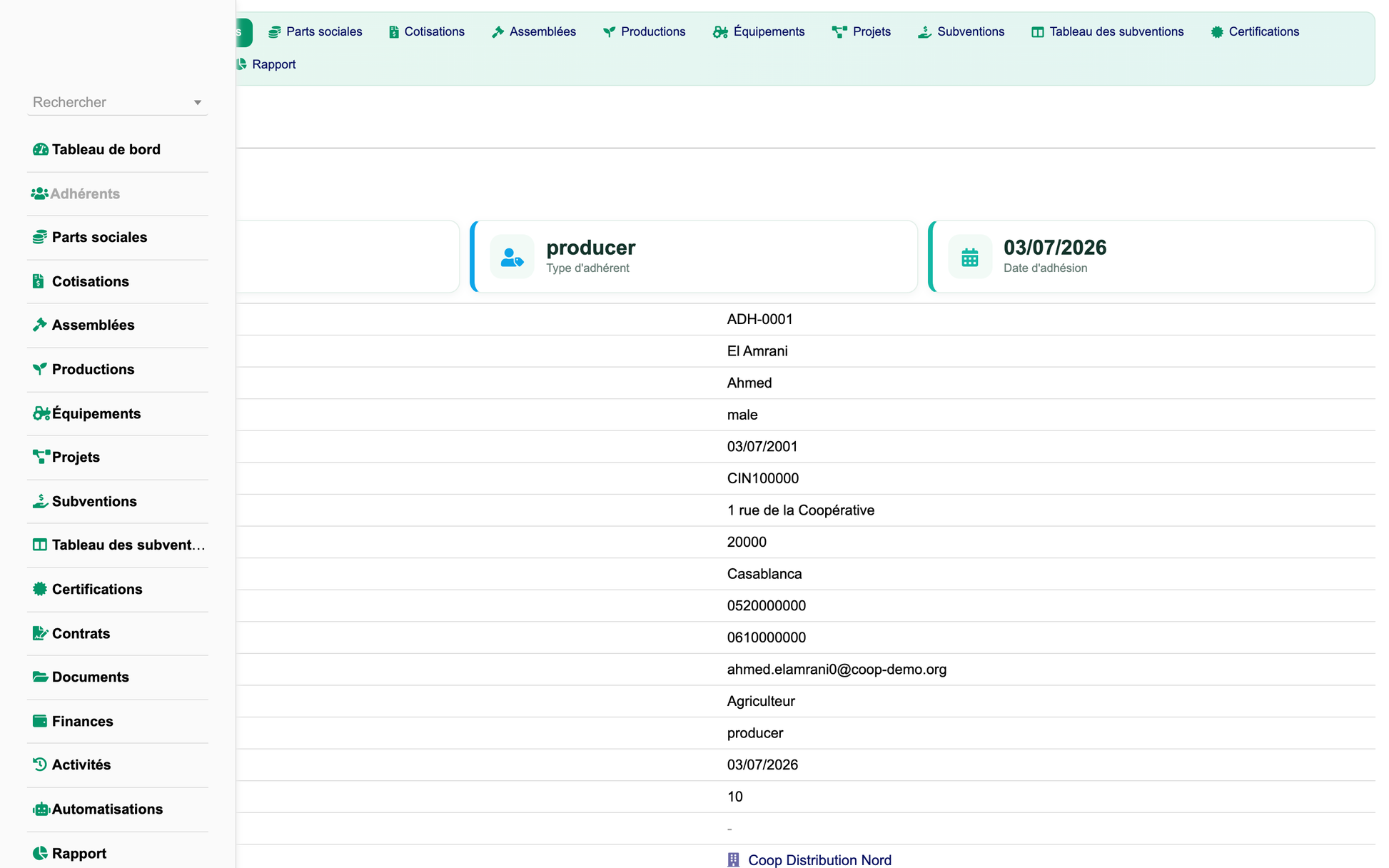
Task: Open Certifications tab in top bar
Action: click(1255, 32)
